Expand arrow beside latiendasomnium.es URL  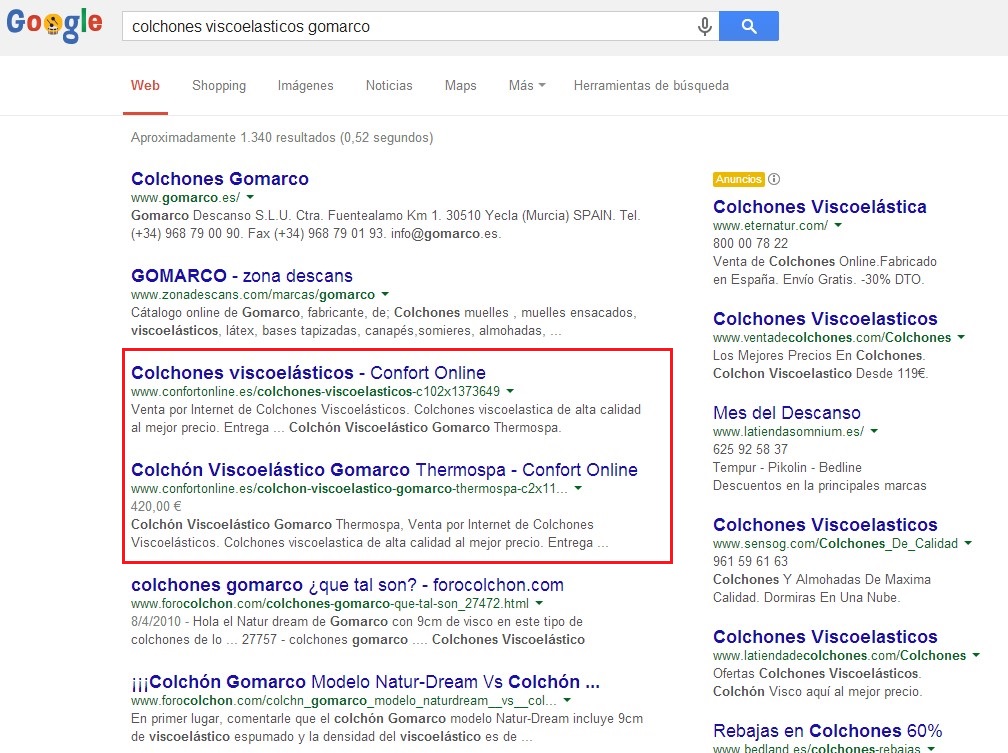(874, 432)
